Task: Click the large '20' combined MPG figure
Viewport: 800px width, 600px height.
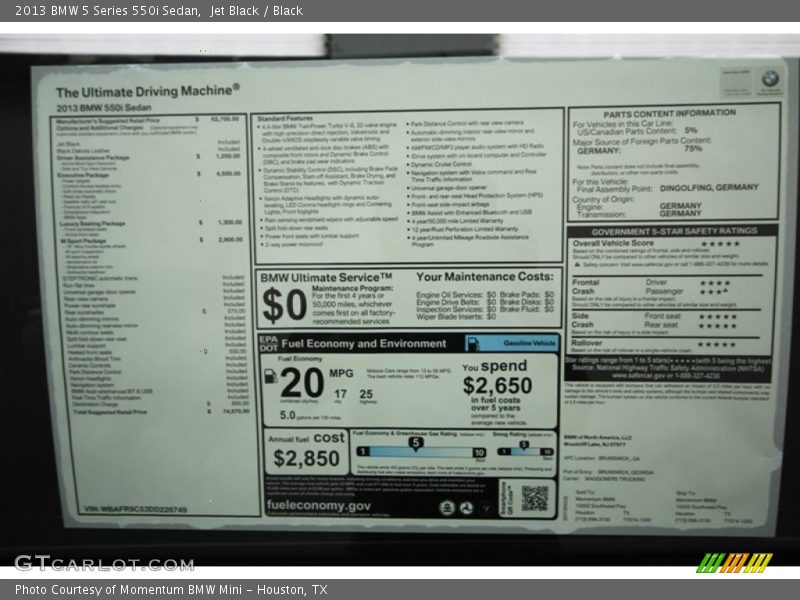Action: point(302,383)
